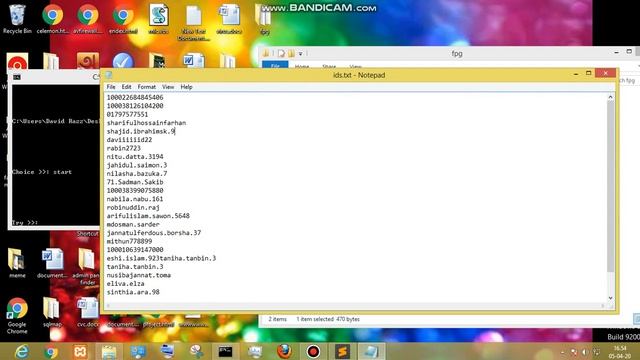Click line 'rabin2723' in Notepad
640x360 pixels.
123,148
